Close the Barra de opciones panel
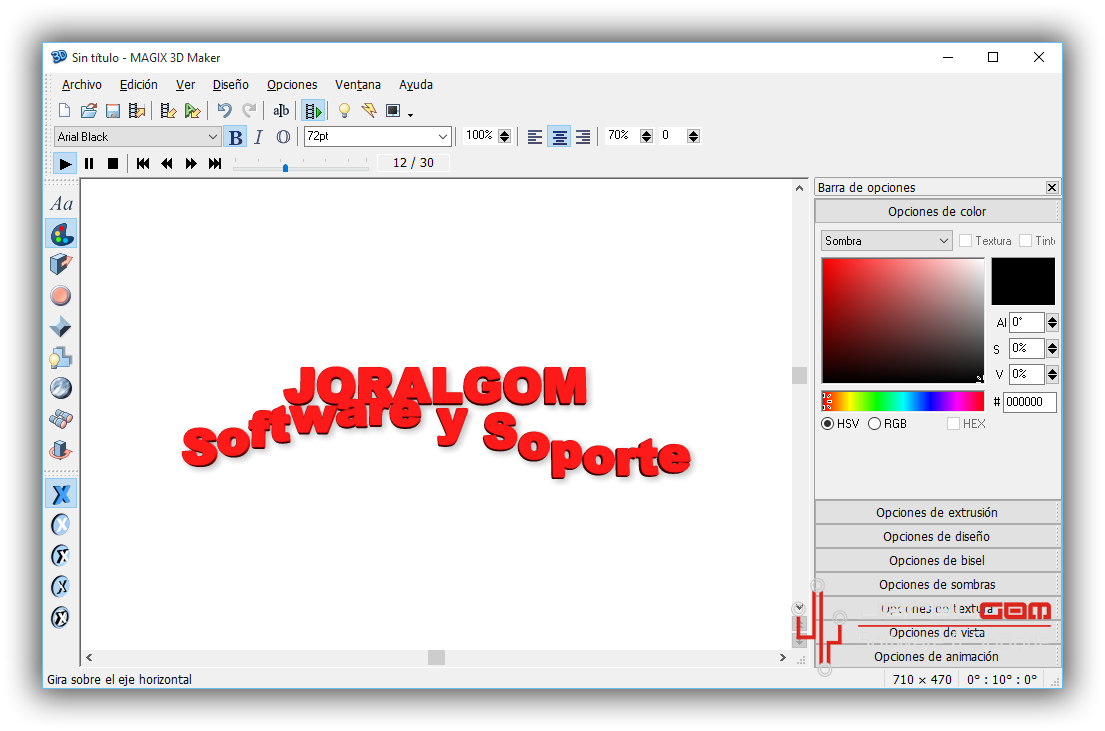Screen dimensions: 1105x731 [x=1051, y=188]
